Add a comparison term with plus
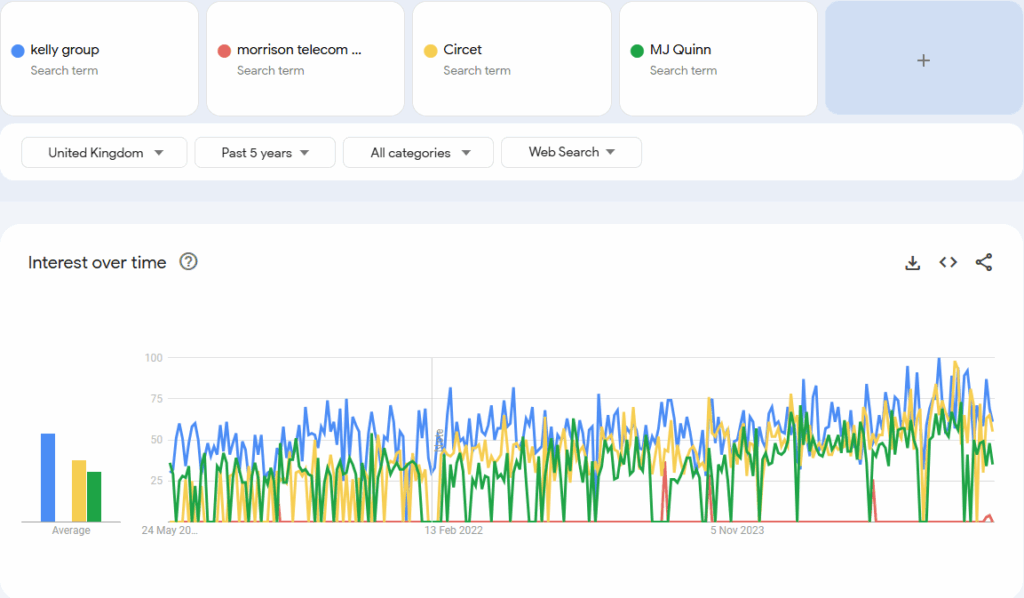The height and width of the screenshot is (598, 1024). coord(923,60)
